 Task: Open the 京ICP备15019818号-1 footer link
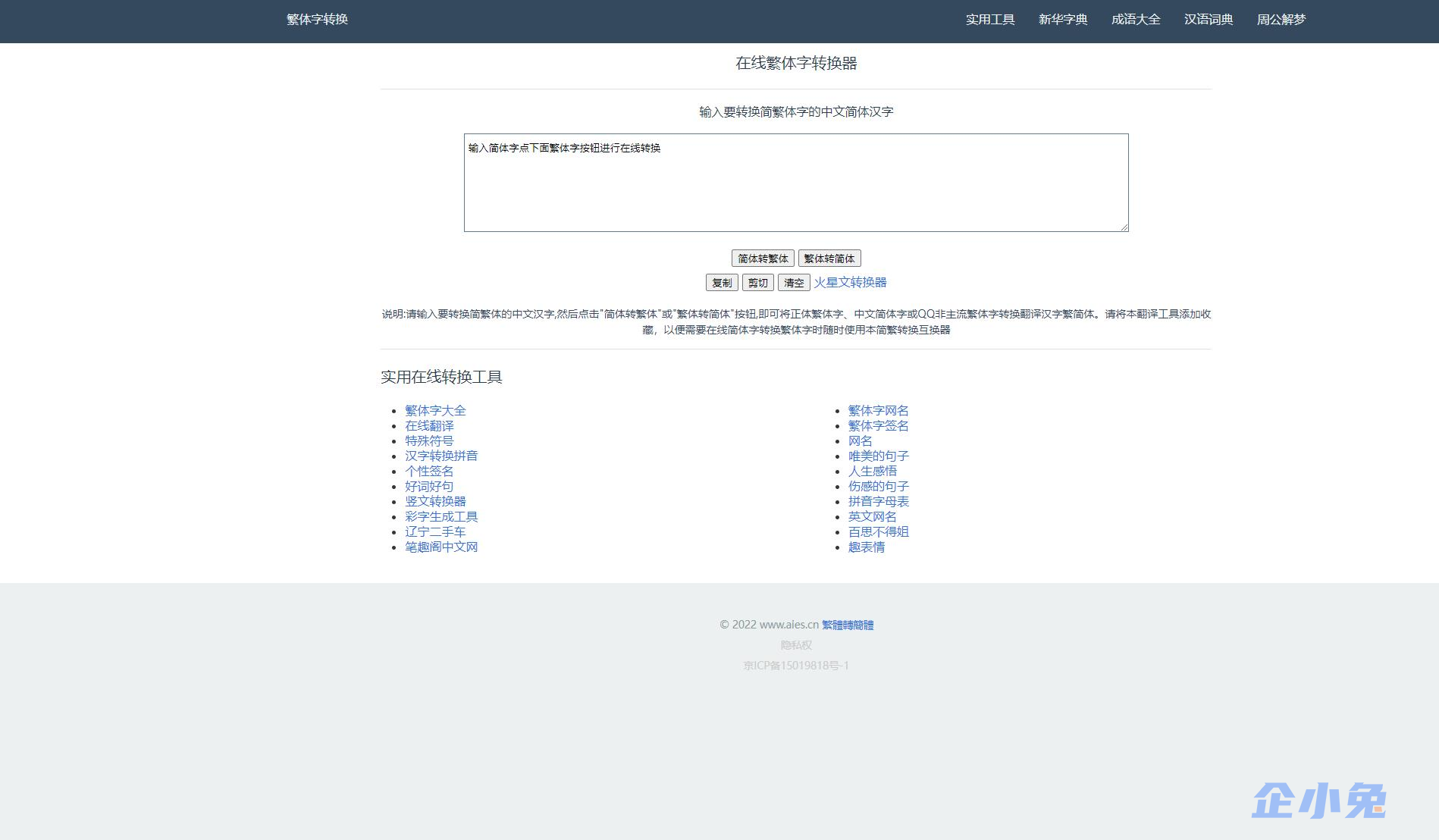point(796,666)
